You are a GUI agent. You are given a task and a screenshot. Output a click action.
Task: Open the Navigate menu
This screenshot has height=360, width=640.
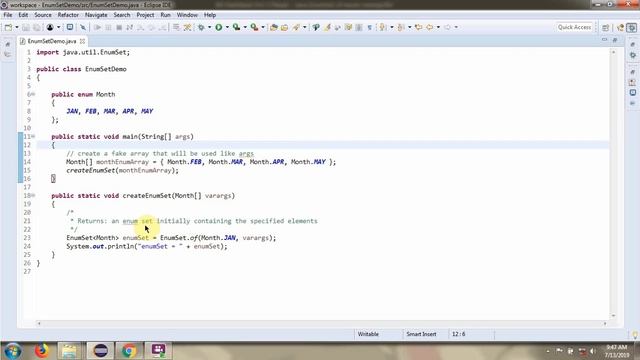[x=96, y=15]
